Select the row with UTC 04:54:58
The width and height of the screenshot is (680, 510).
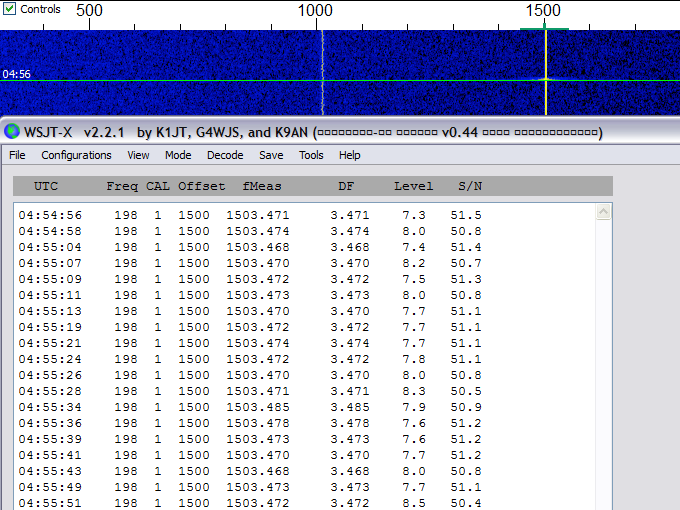click(x=250, y=231)
